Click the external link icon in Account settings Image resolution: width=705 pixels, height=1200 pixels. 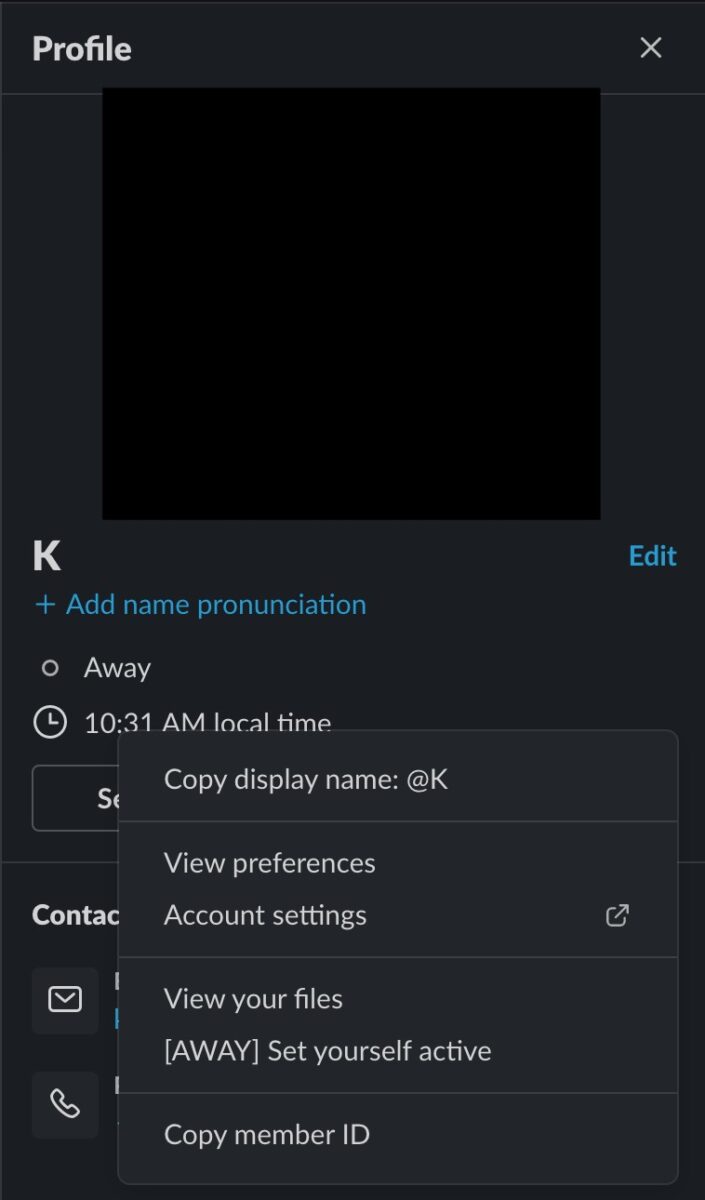pos(618,915)
